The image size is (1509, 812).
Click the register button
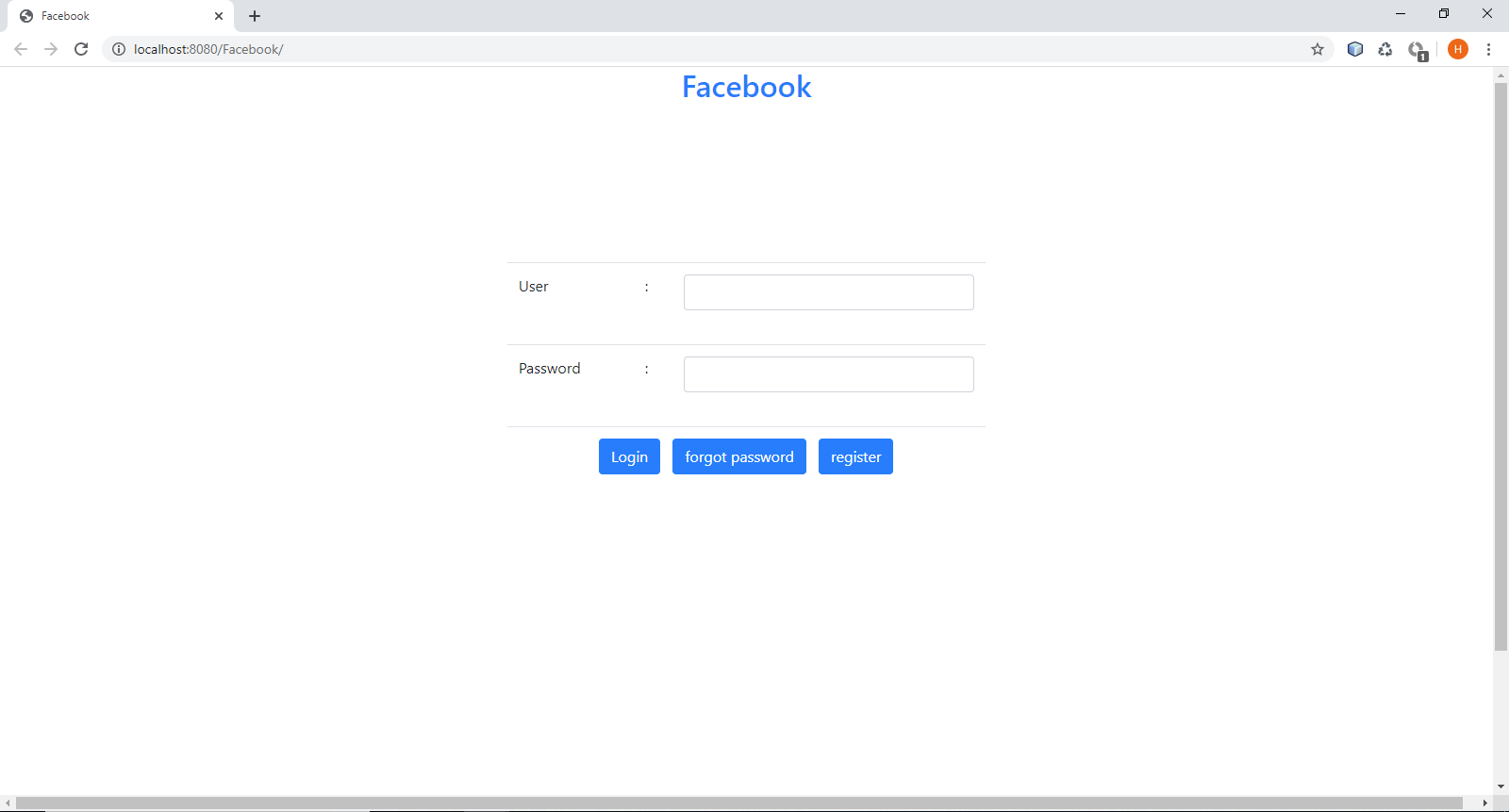(855, 456)
